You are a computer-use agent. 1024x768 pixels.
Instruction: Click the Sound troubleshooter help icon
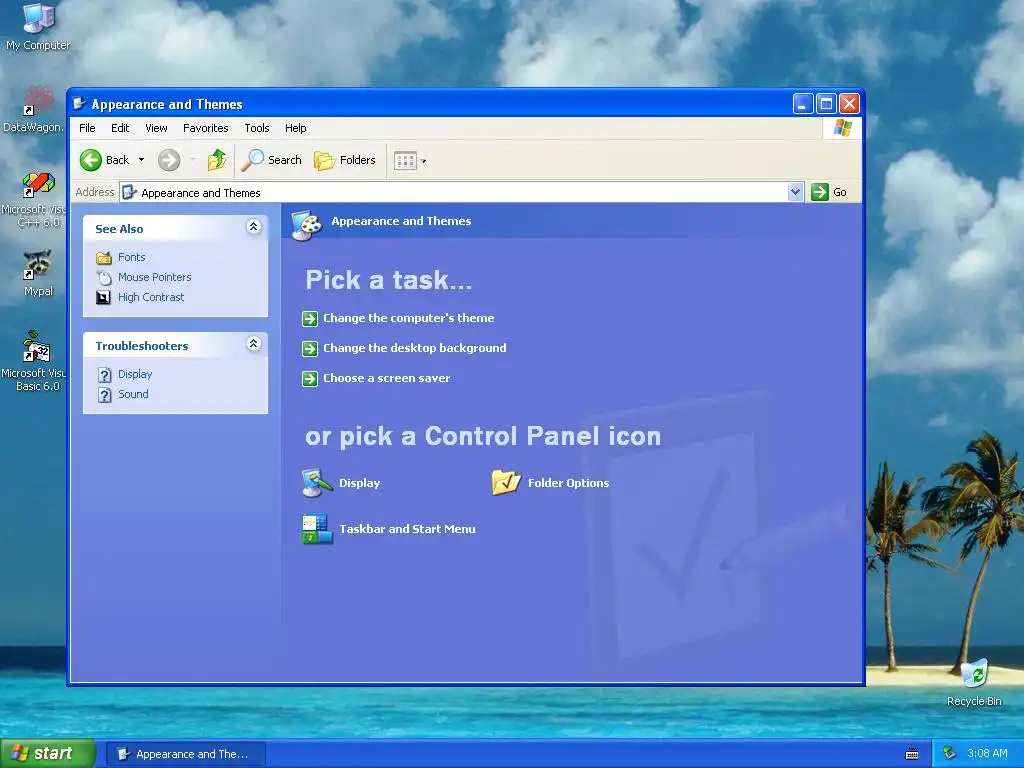tap(104, 395)
